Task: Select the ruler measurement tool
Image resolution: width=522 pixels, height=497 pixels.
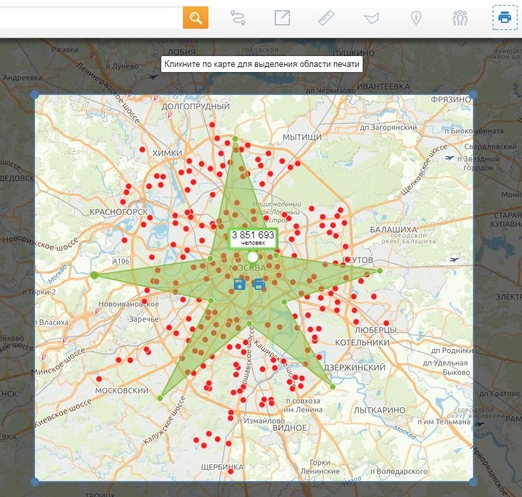Action: [326, 18]
